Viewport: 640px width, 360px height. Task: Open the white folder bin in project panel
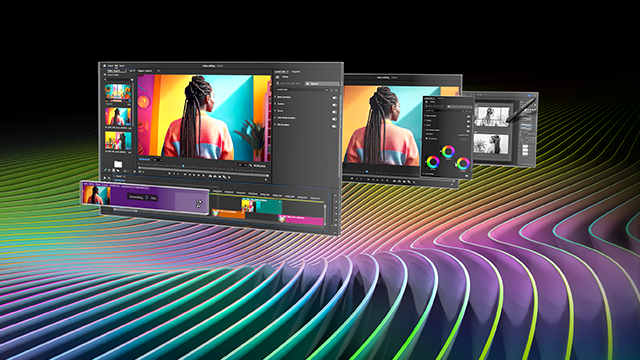(118, 164)
